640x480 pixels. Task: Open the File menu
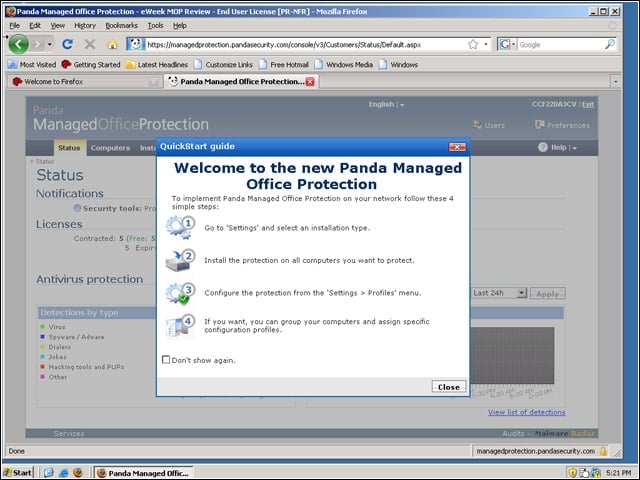pyautogui.click(x=14, y=25)
